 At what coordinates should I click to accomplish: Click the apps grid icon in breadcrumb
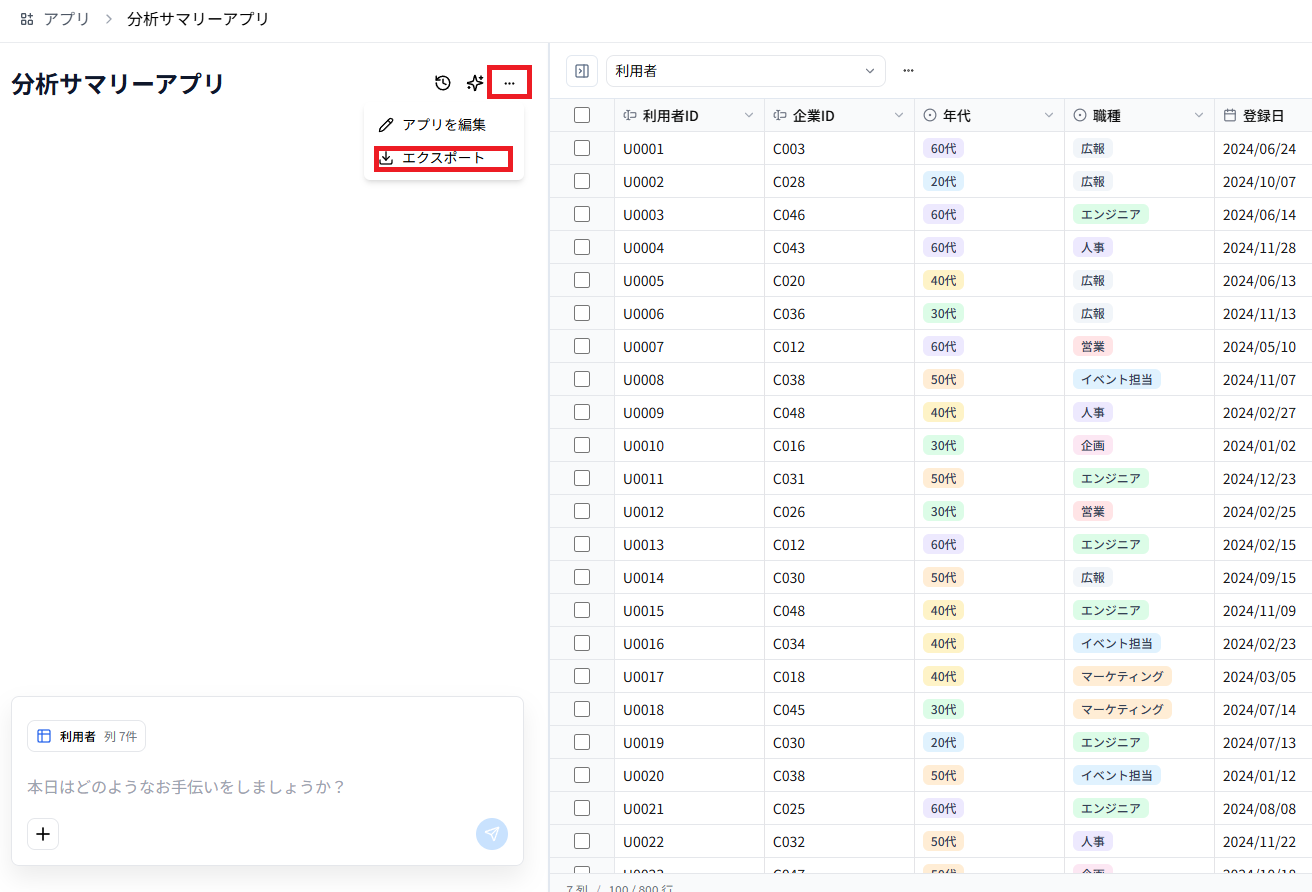pos(27,19)
